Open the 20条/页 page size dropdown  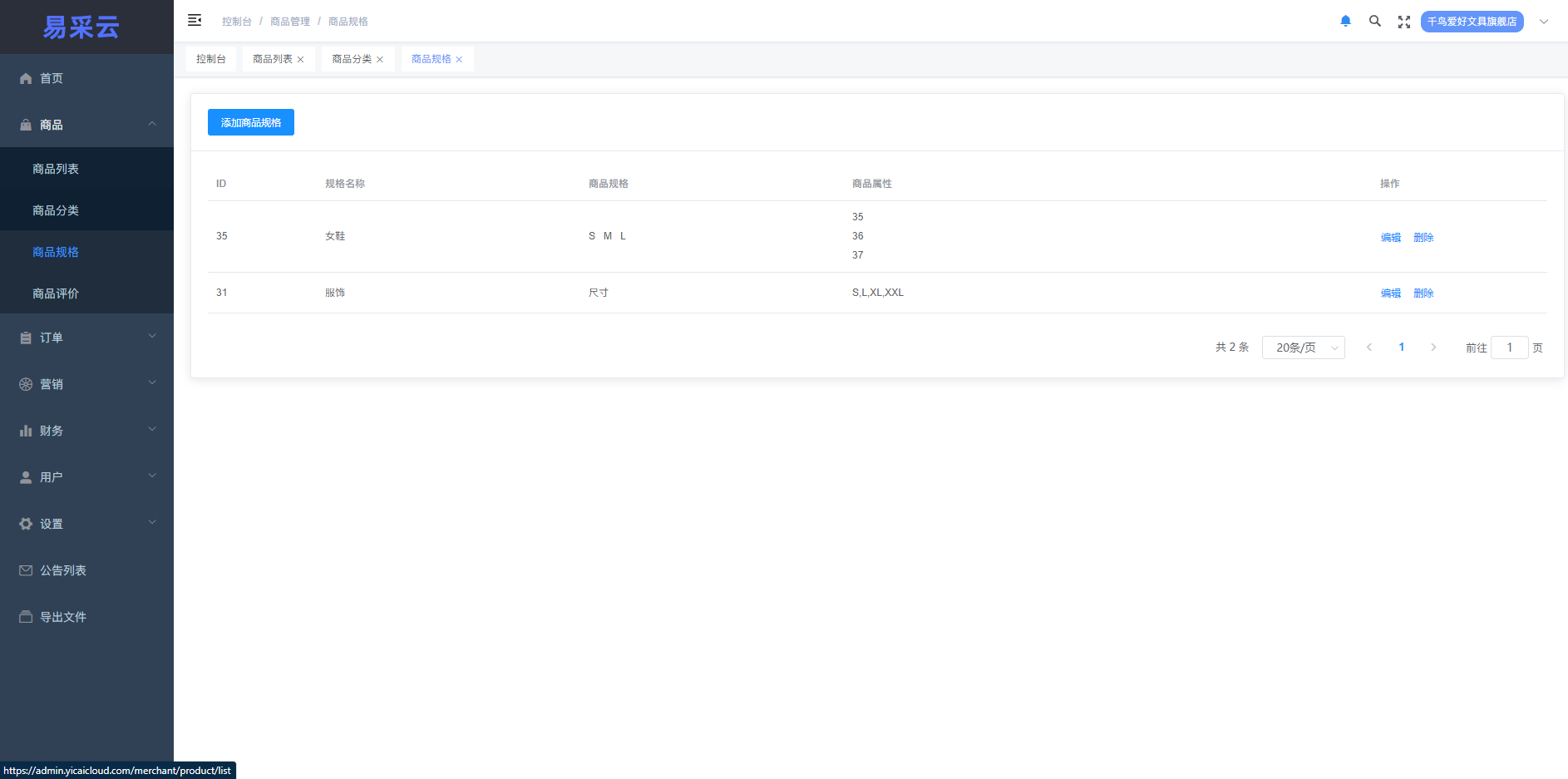click(1303, 348)
